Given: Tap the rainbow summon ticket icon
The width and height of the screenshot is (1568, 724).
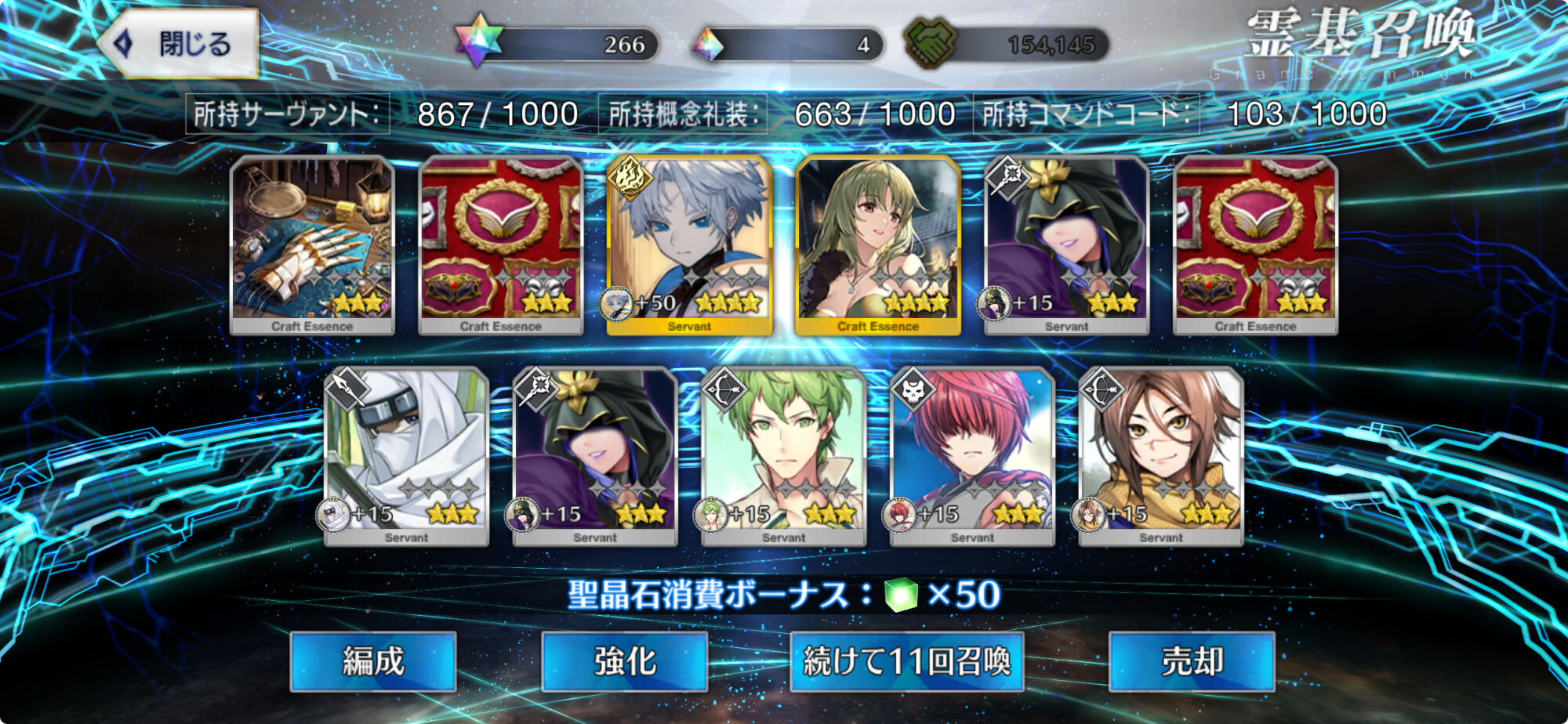Looking at the screenshot, I should point(707,45).
